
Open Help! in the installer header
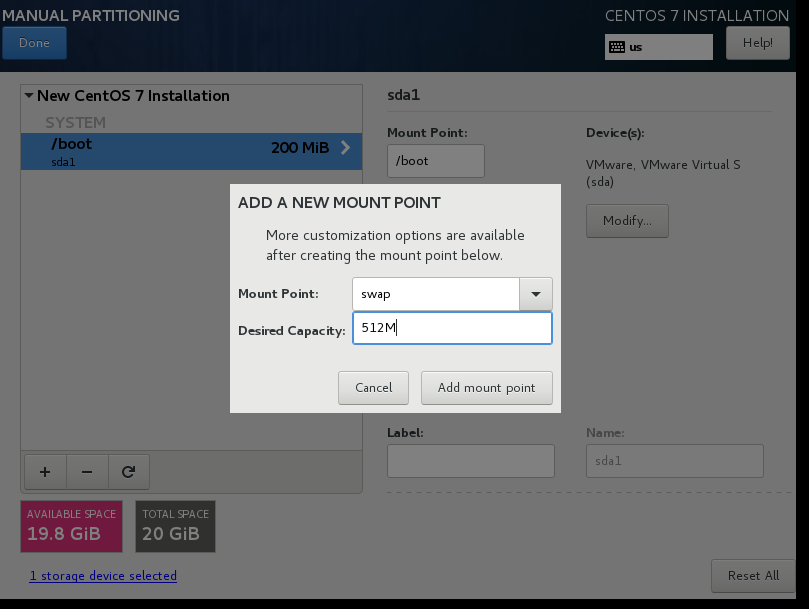pos(757,43)
